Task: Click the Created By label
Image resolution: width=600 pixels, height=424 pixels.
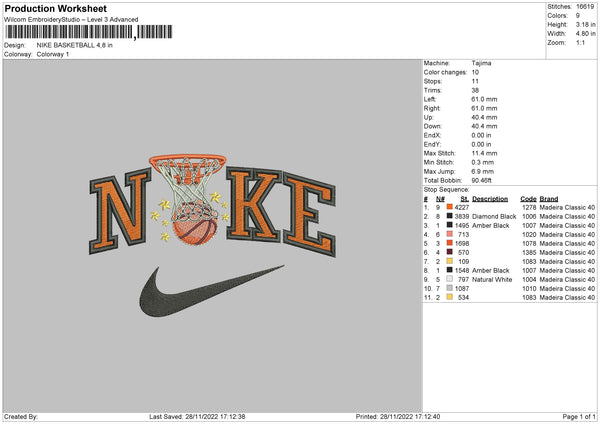Action: point(21,416)
